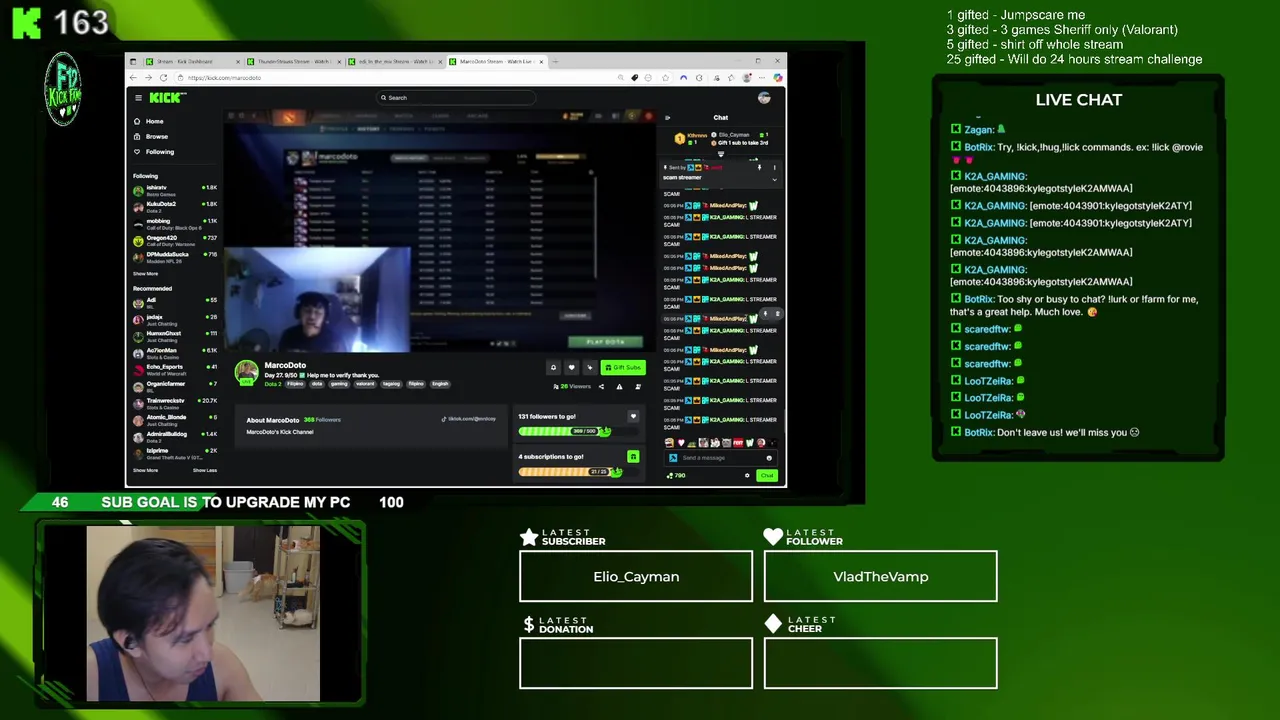The image size is (1280, 720).
Task: Click the Home icon in Kick sidebar
Action: tap(137, 121)
